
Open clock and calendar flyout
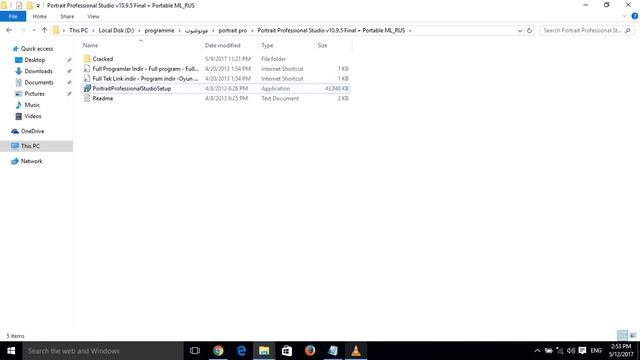(621, 351)
